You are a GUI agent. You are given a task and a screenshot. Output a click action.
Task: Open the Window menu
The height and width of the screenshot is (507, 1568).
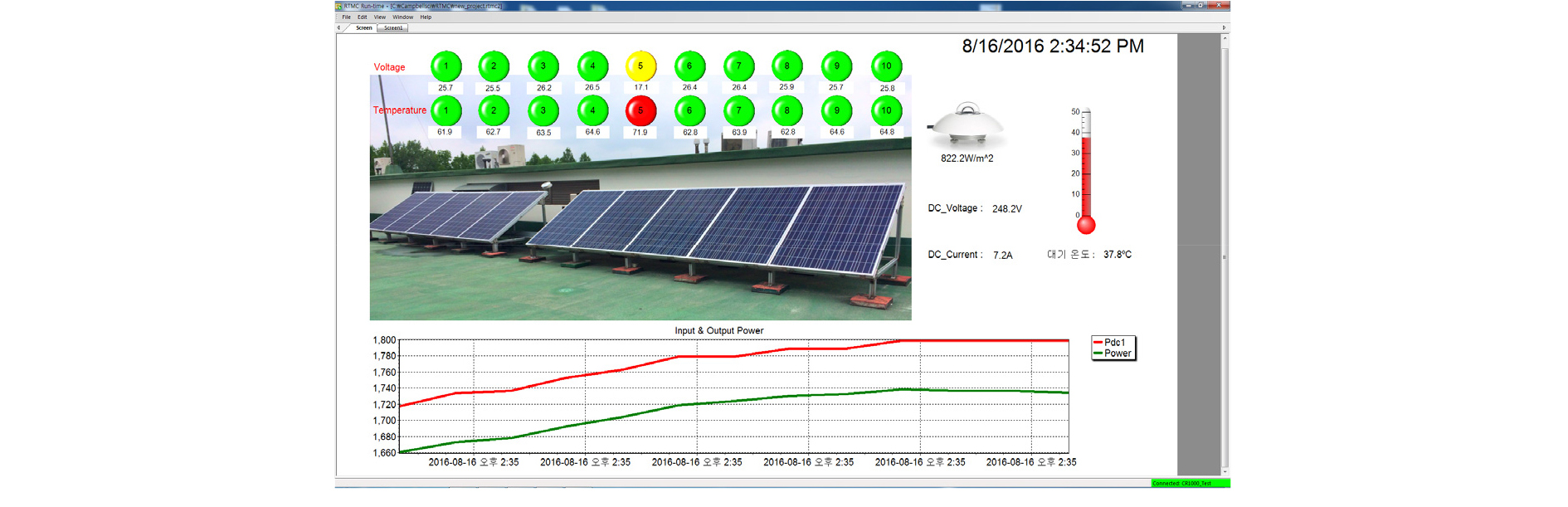click(x=402, y=17)
